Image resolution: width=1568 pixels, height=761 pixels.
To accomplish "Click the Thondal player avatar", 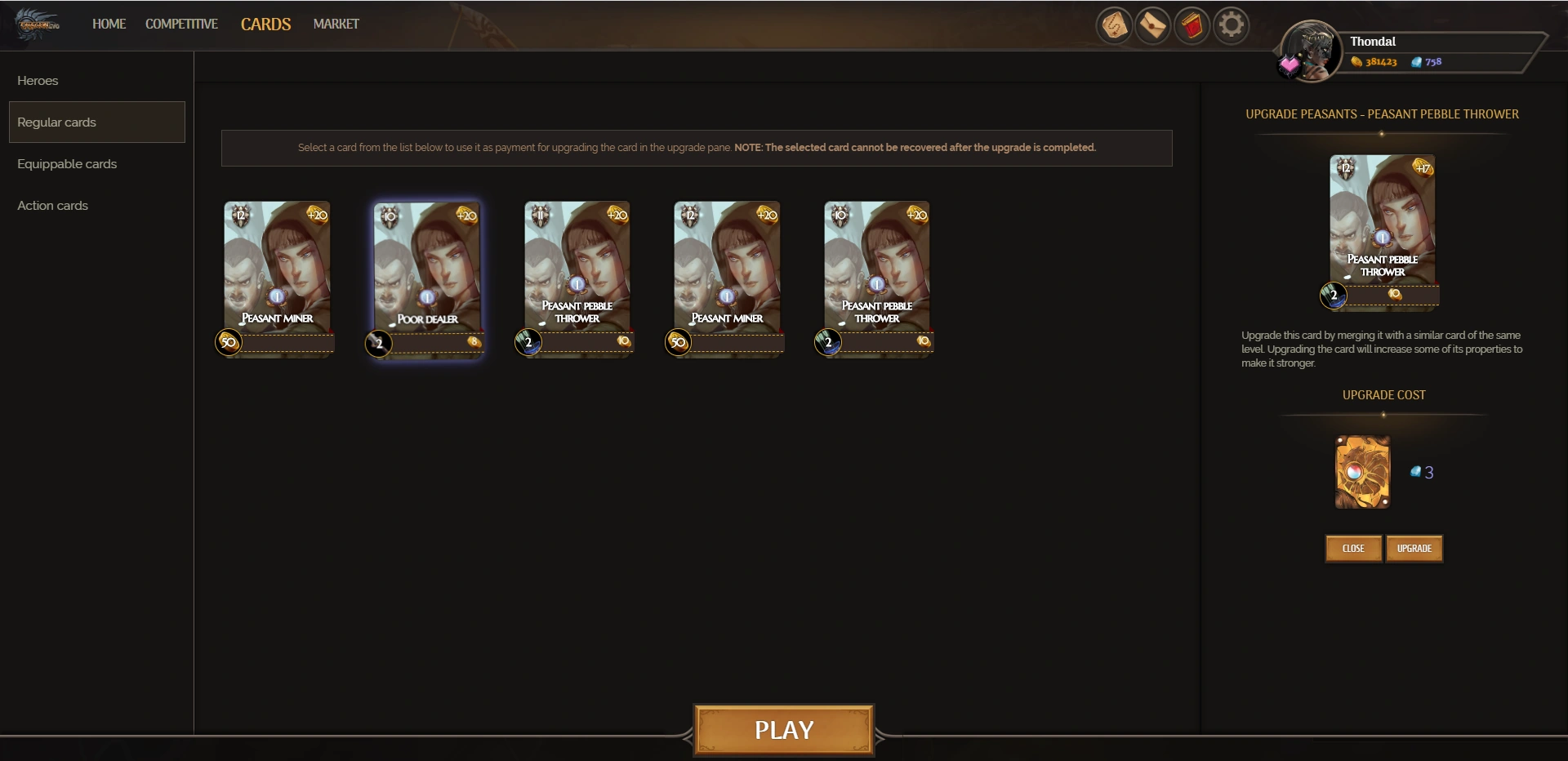I will point(1312,51).
